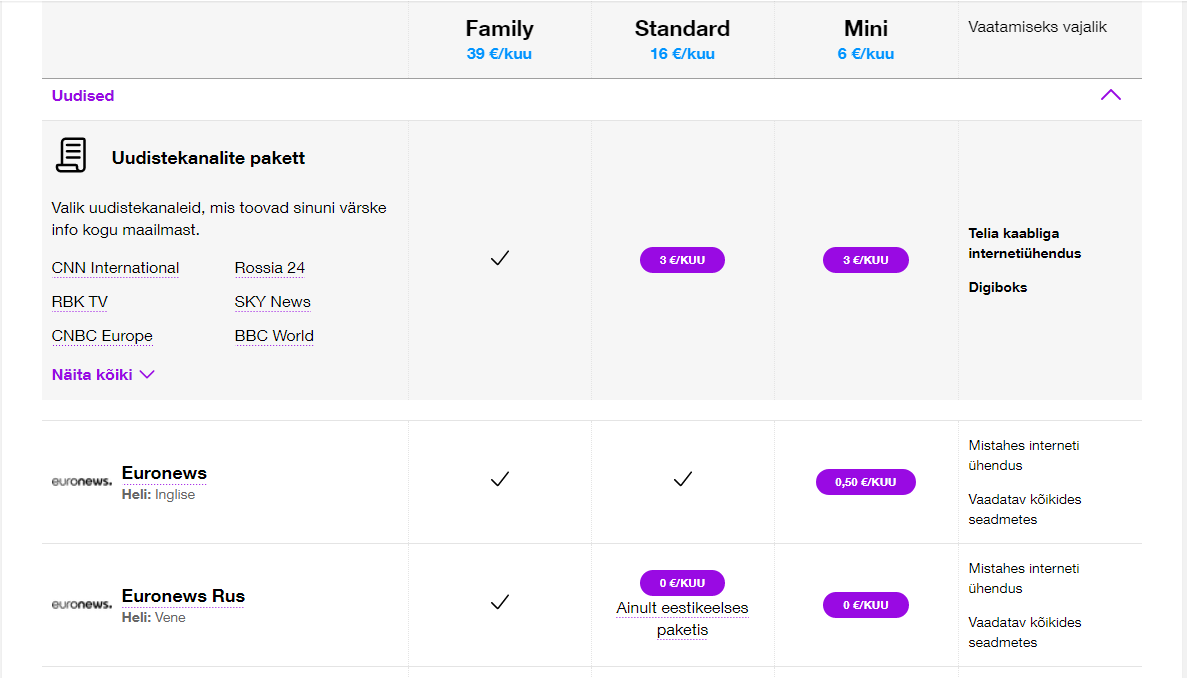Screen dimensions: 1187x678
Task: Click the Uudistekanalite pakett document icon
Action: click(71, 155)
